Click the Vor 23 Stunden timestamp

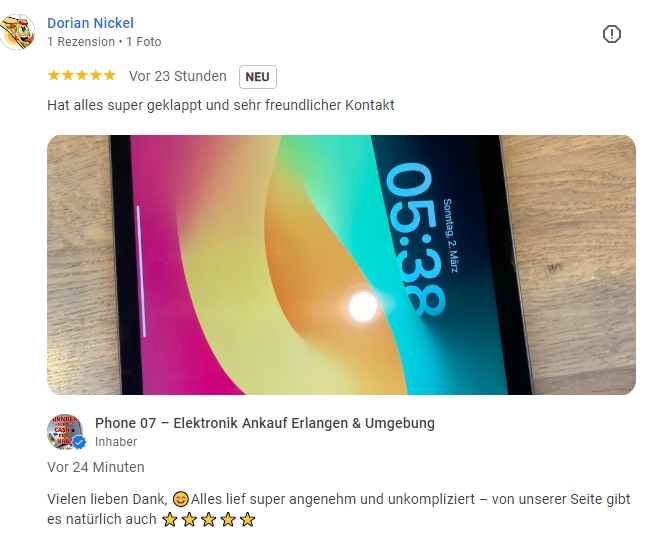click(177, 76)
